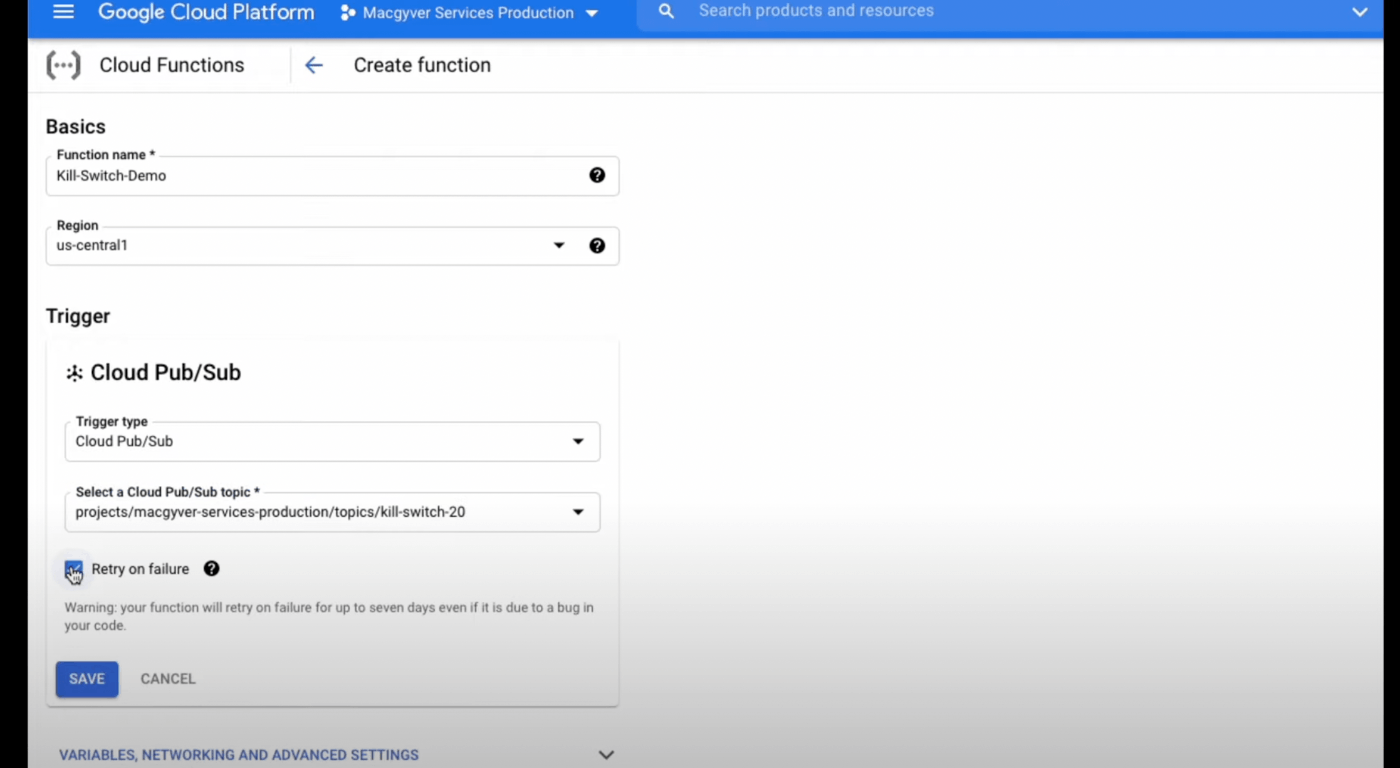Image resolution: width=1400 pixels, height=768 pixels.
Task: Open the Trigger type dropdown
Action: (332, 442)
